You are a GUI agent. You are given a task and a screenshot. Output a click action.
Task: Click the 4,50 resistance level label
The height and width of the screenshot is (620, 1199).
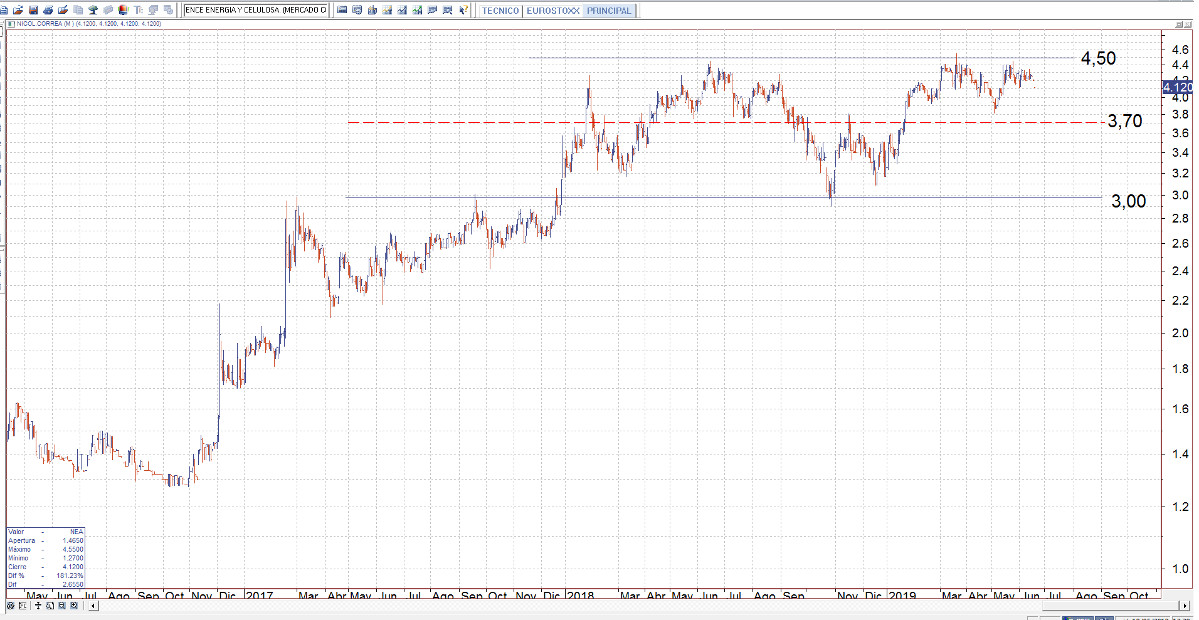pos(1098,59)
